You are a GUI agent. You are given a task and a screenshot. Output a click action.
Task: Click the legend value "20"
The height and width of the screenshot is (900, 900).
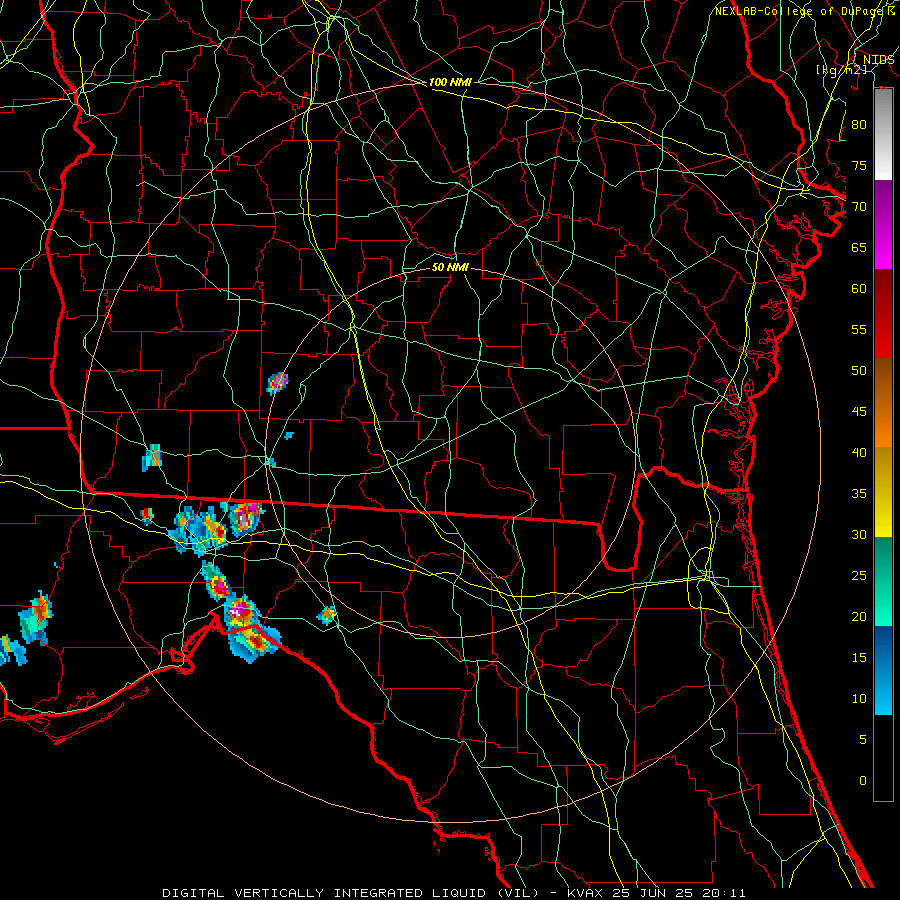[x=859, y=616]
